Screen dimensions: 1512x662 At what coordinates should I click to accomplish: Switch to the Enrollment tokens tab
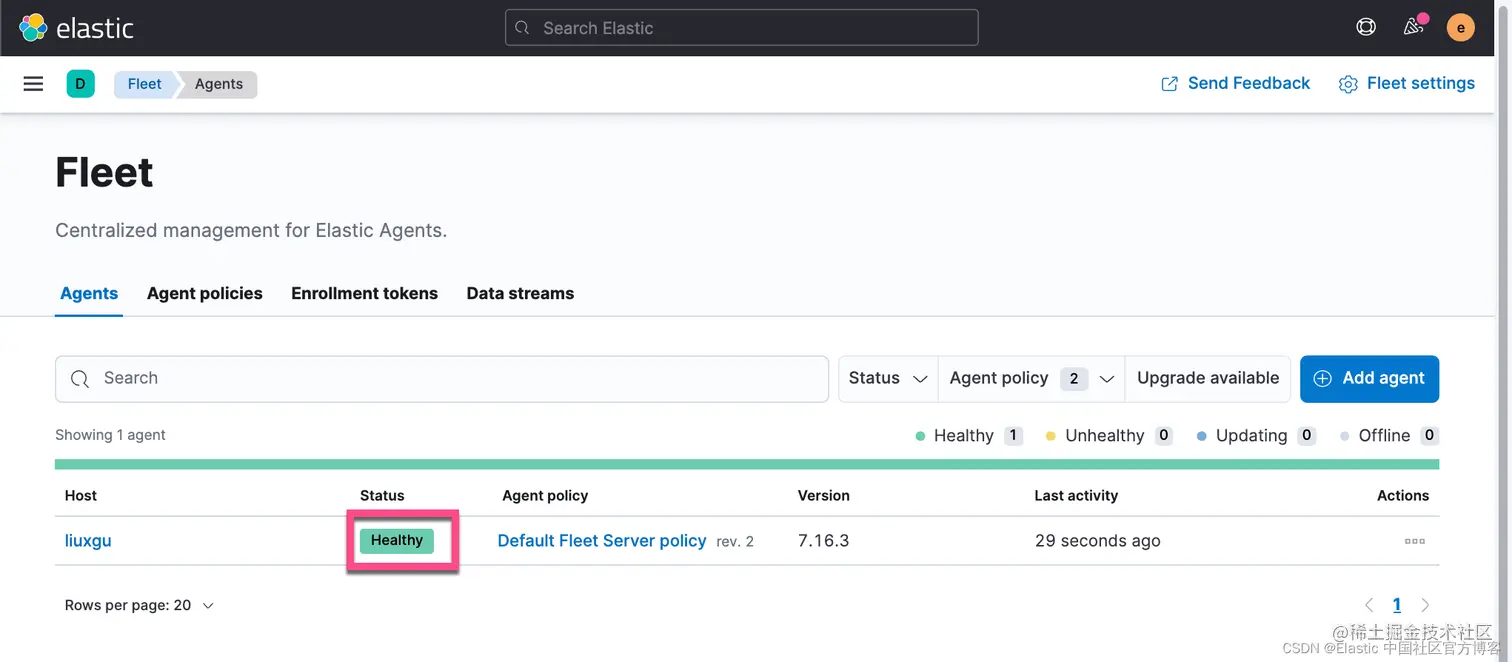point(364,293)
